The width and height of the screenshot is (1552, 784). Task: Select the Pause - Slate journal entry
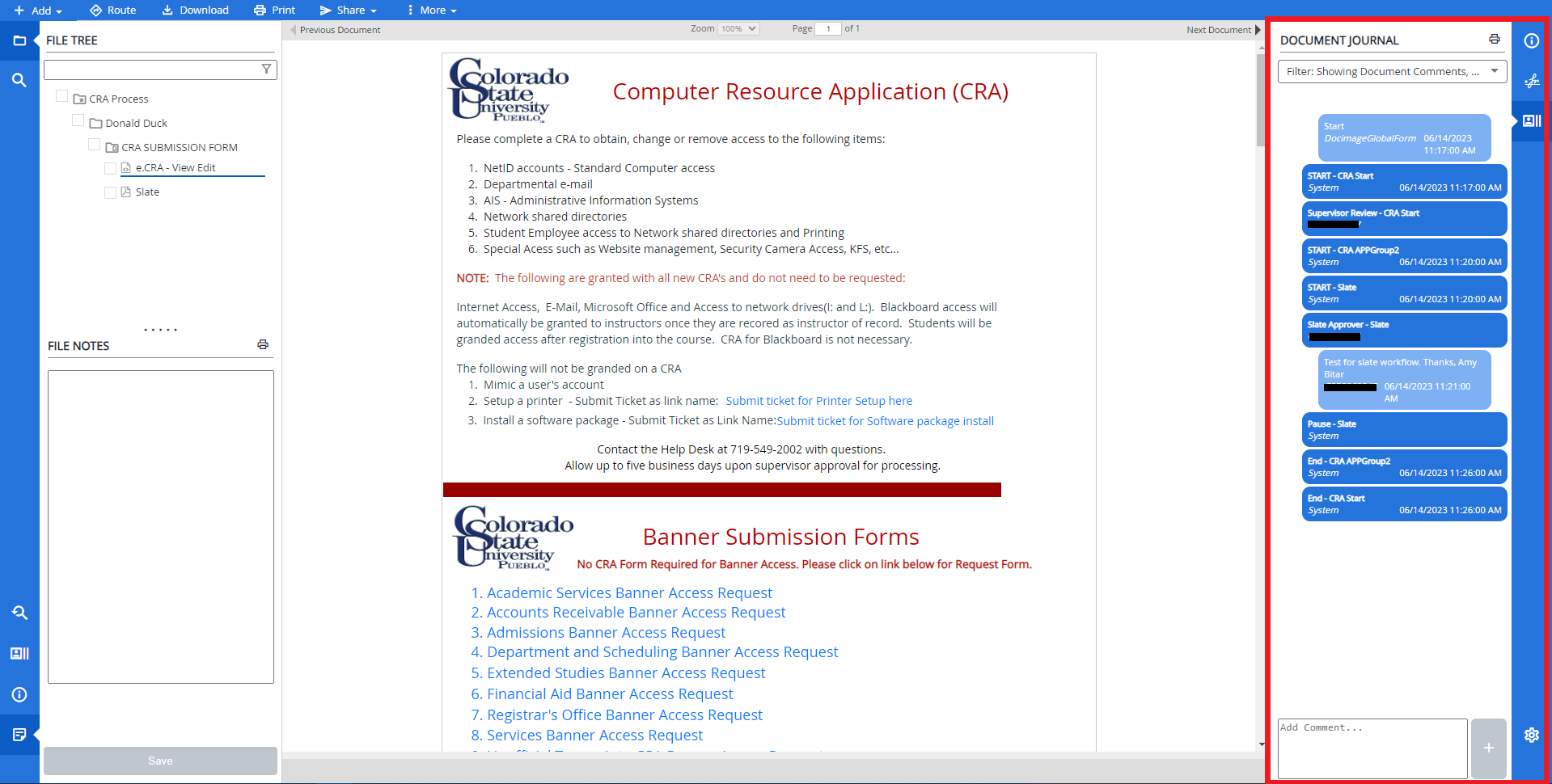(1405, 430)
